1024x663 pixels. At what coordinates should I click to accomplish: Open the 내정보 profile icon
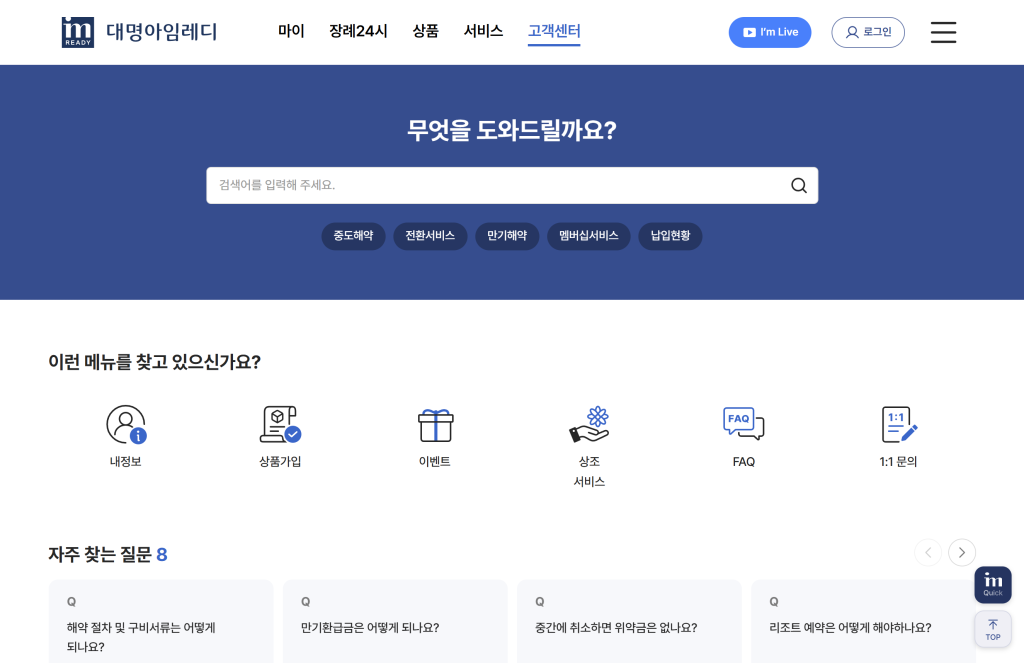click(126, 425)
